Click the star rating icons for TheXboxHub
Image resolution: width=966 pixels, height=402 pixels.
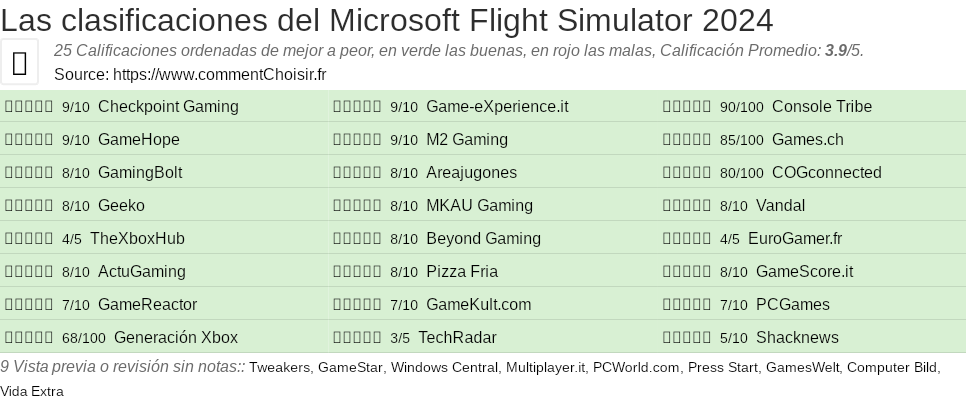(x=29, y=239)
